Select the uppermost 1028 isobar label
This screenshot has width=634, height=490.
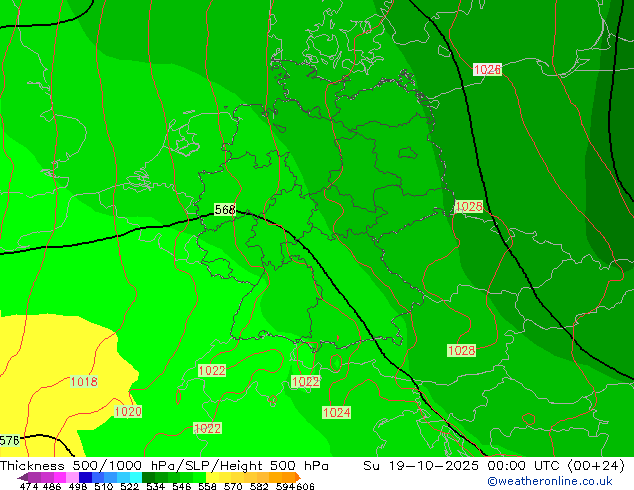469,207
